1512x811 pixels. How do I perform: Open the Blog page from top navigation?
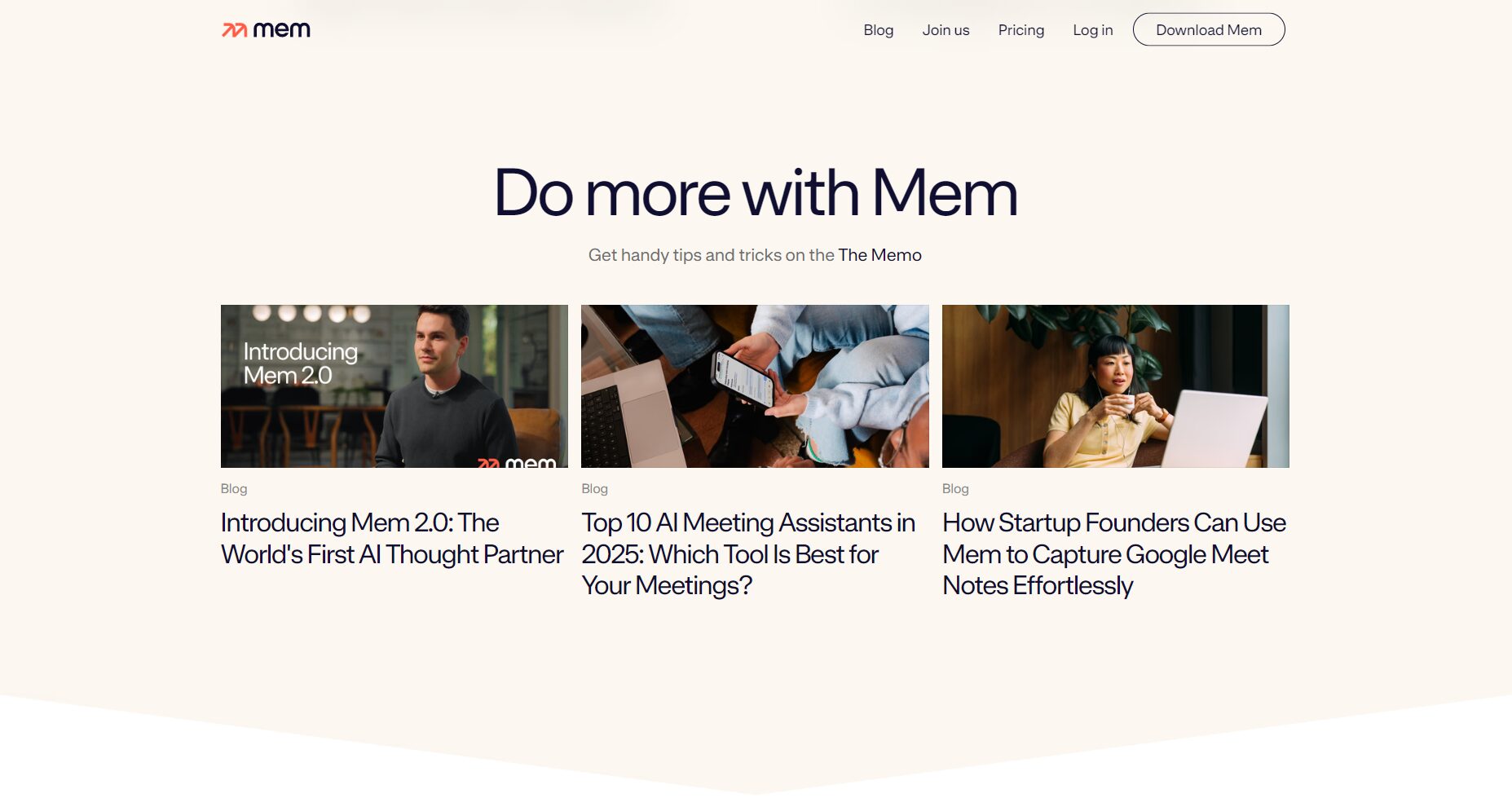[x=878, y=30]
